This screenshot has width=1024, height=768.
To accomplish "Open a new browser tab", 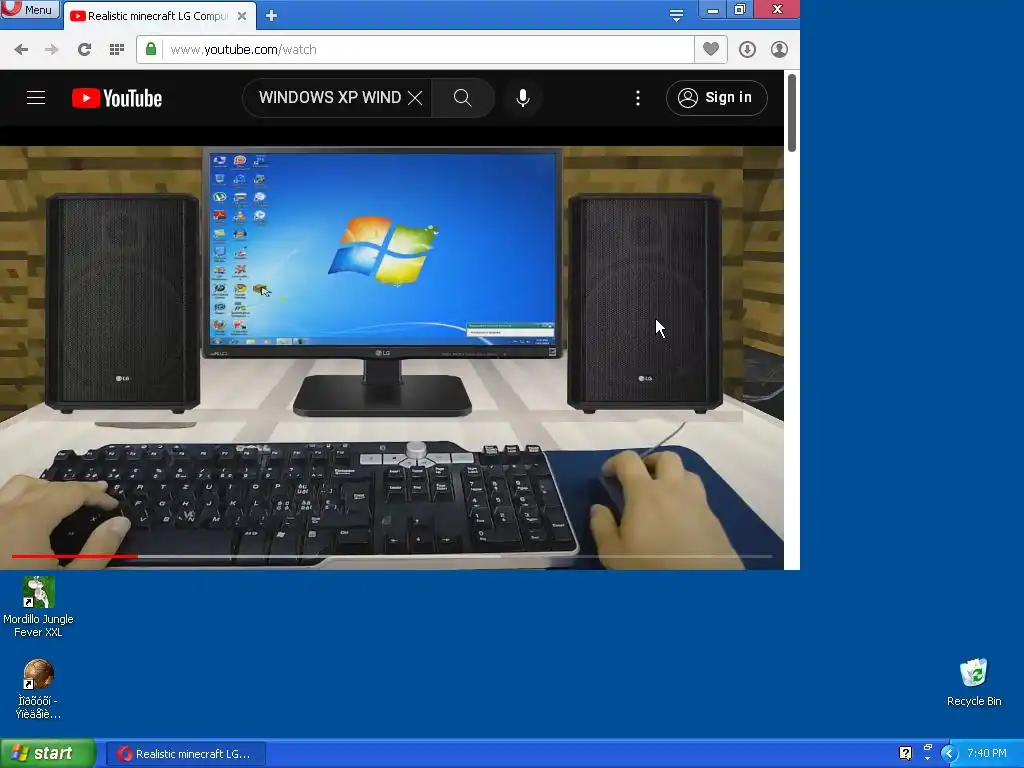I will (x=271, y=16).
